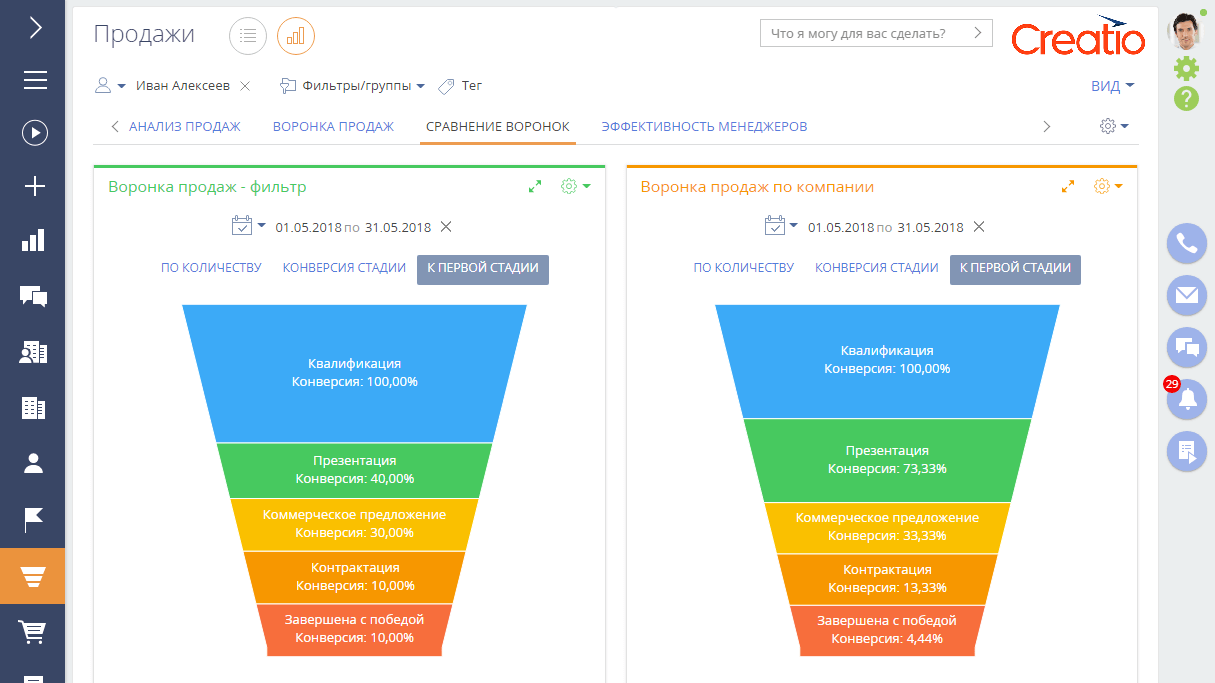Remove the Иван Алексеев owner filter

245,86
